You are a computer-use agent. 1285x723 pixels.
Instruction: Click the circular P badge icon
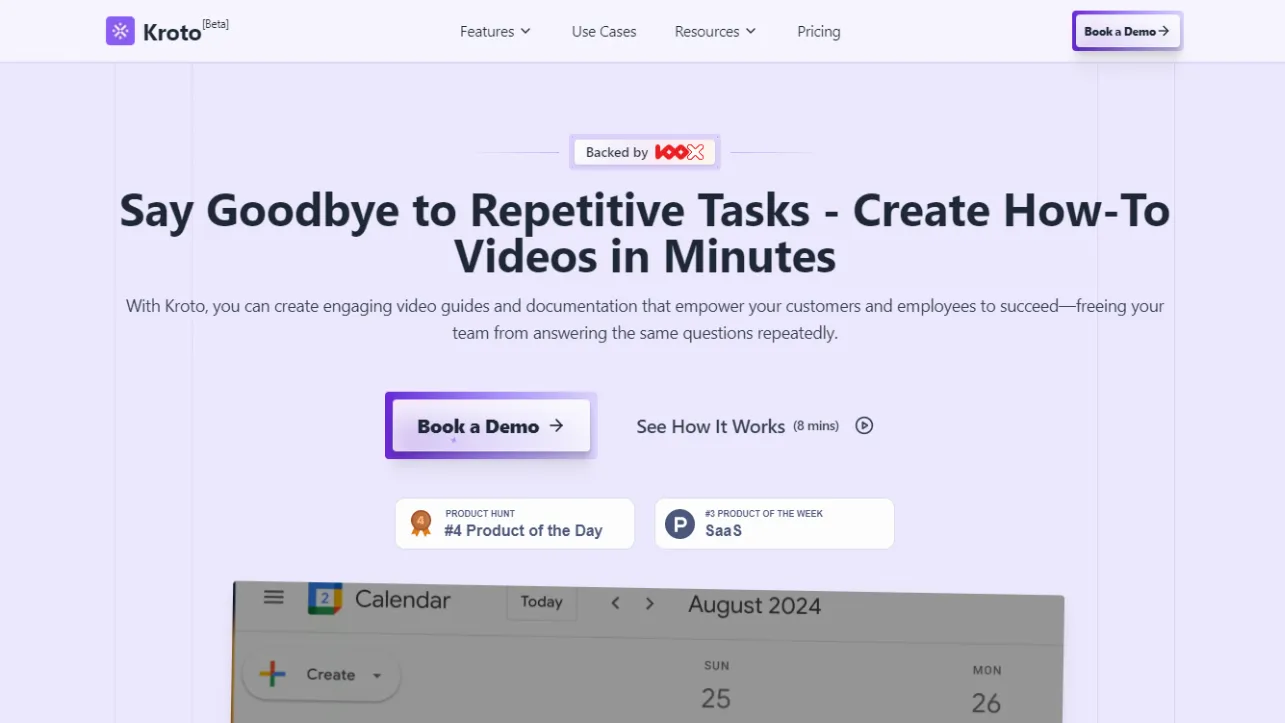click(680, 524)
